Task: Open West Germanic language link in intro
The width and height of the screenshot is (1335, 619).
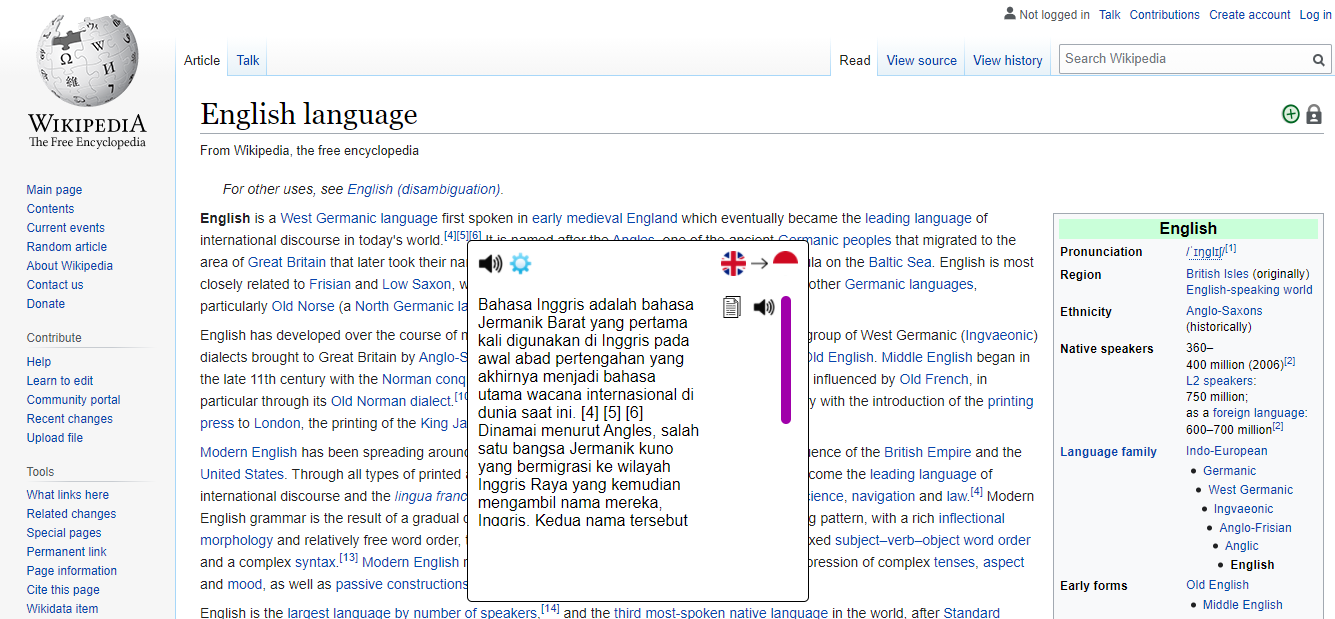Action: click(359, 218)
